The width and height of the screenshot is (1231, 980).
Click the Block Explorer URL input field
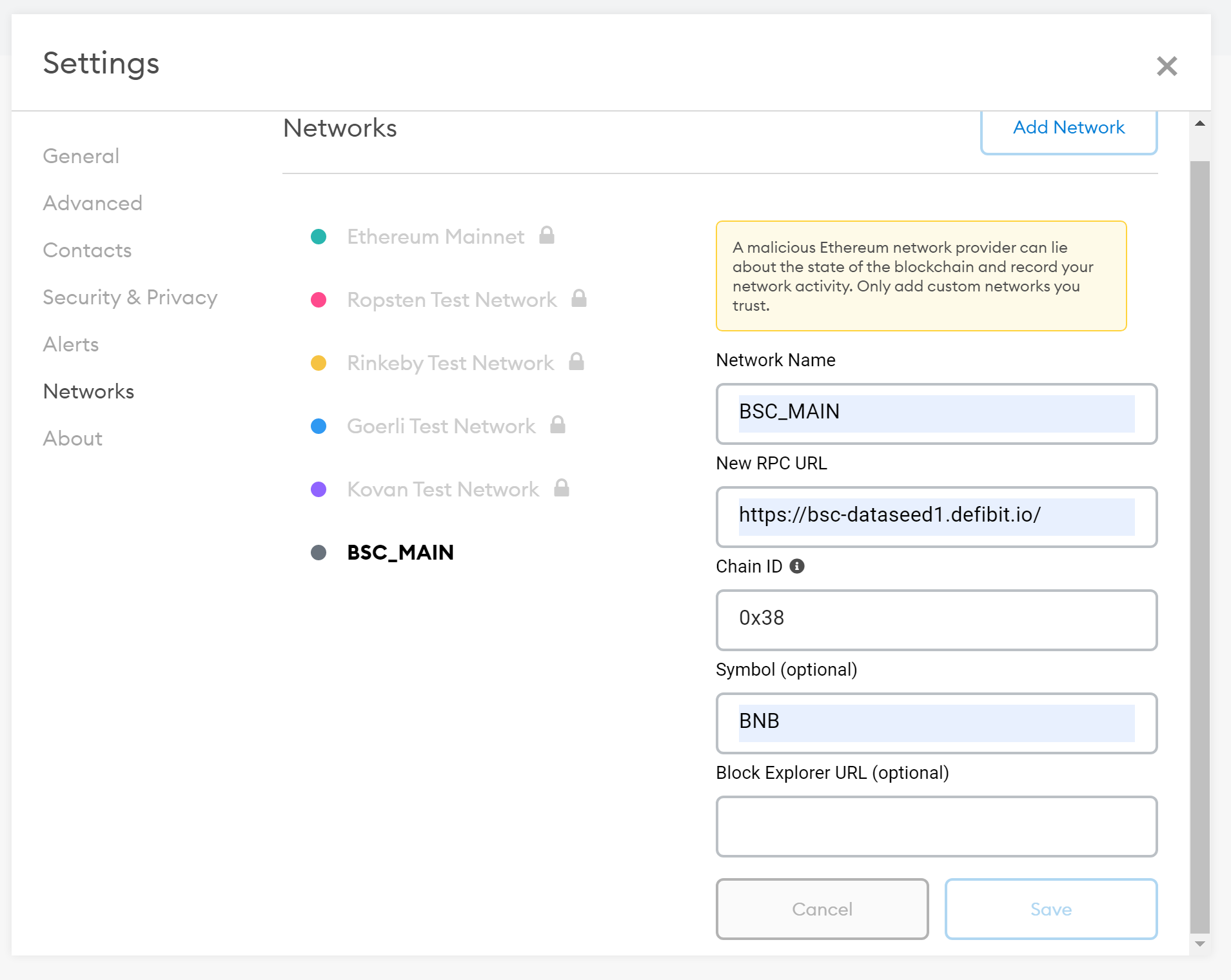(x=936, y=827)
